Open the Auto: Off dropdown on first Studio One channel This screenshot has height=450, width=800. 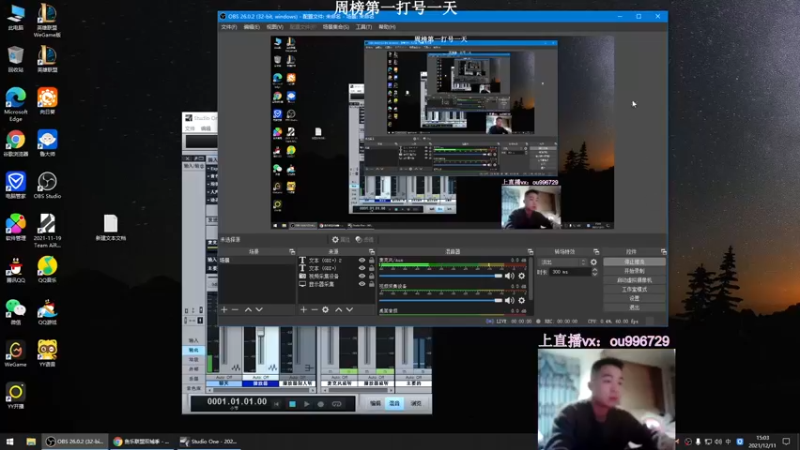click(223, 377)
